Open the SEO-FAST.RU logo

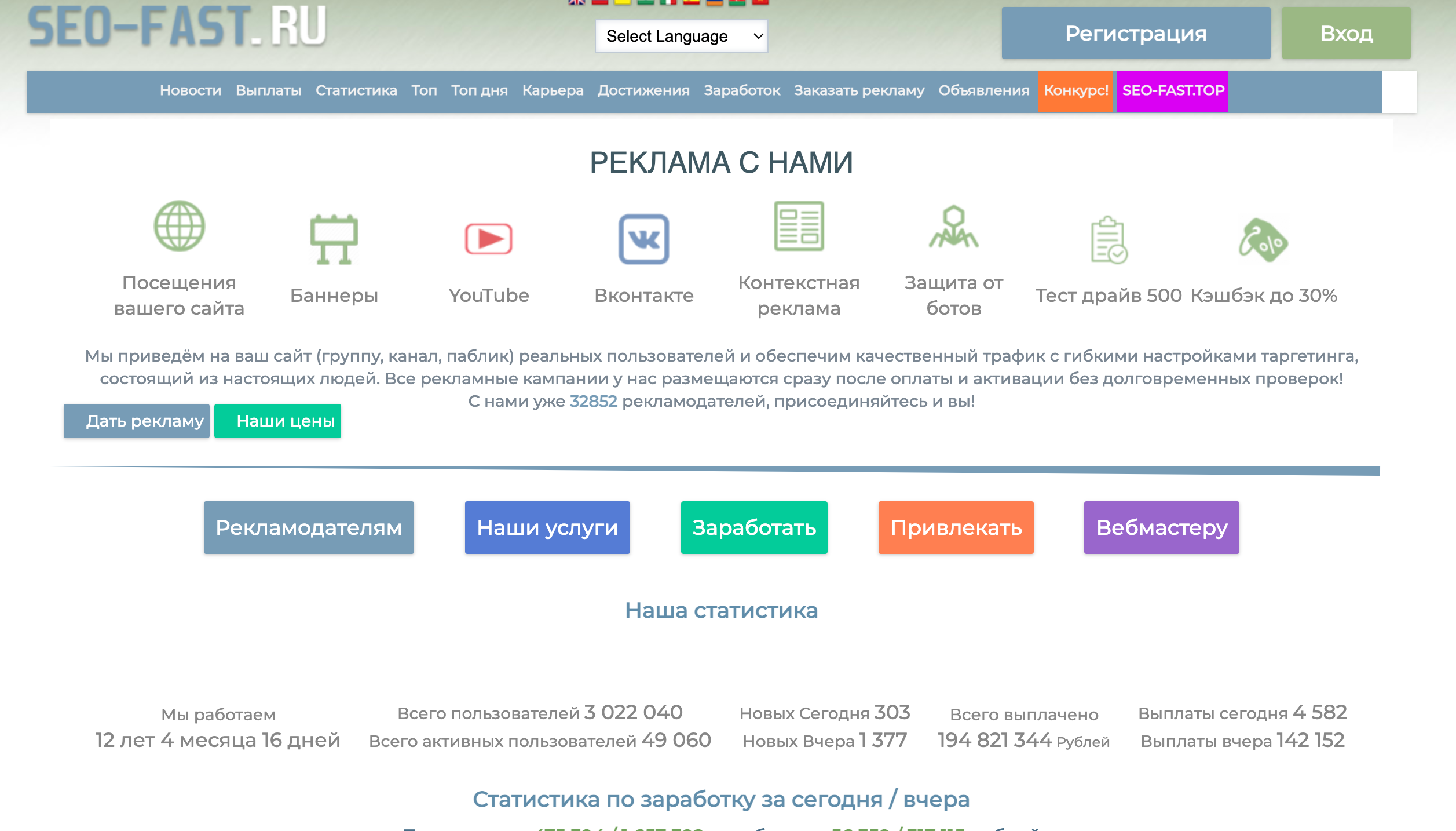pos(177,27)
